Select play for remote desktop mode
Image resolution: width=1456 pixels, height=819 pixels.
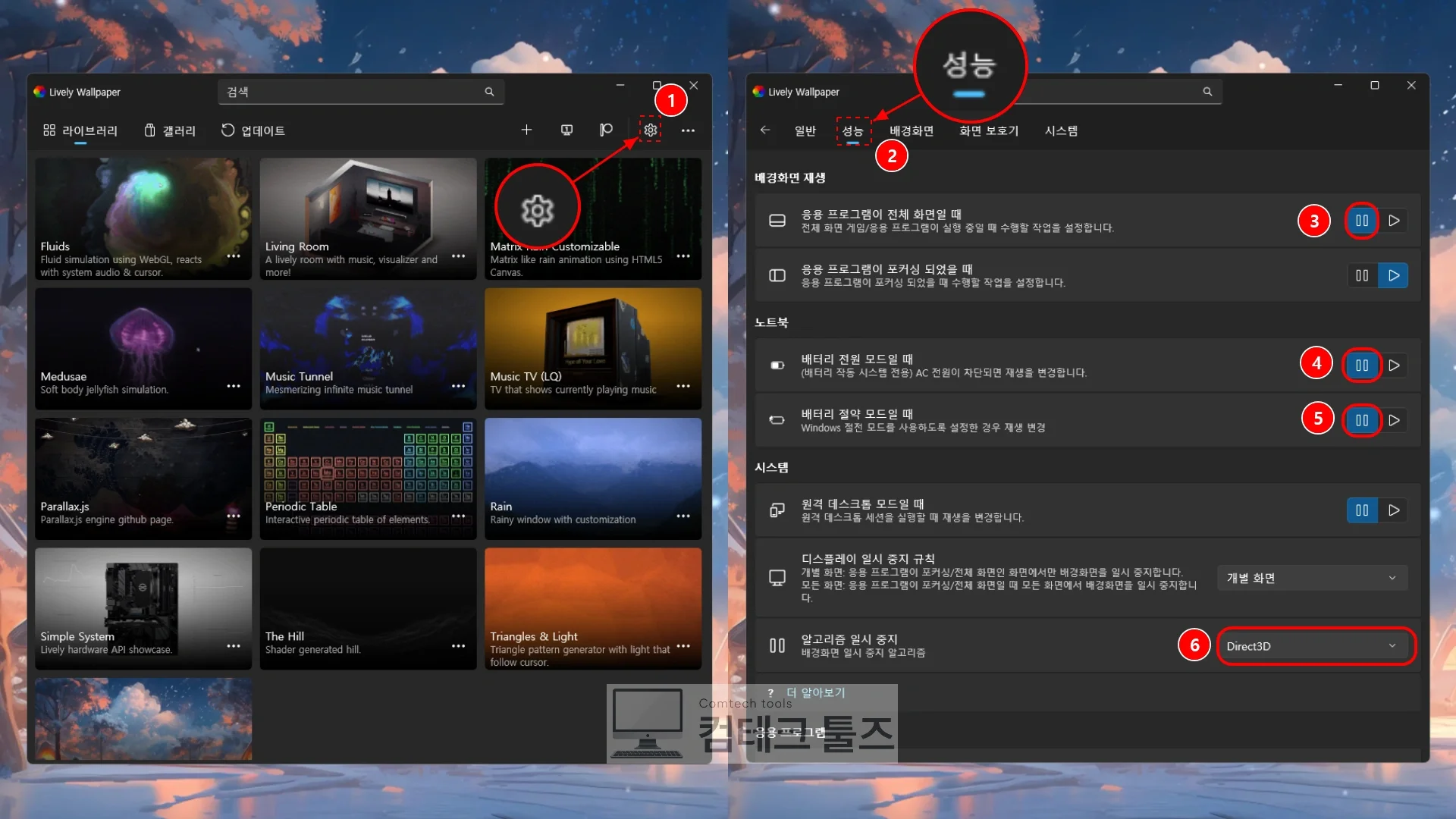coord(1393,510)
